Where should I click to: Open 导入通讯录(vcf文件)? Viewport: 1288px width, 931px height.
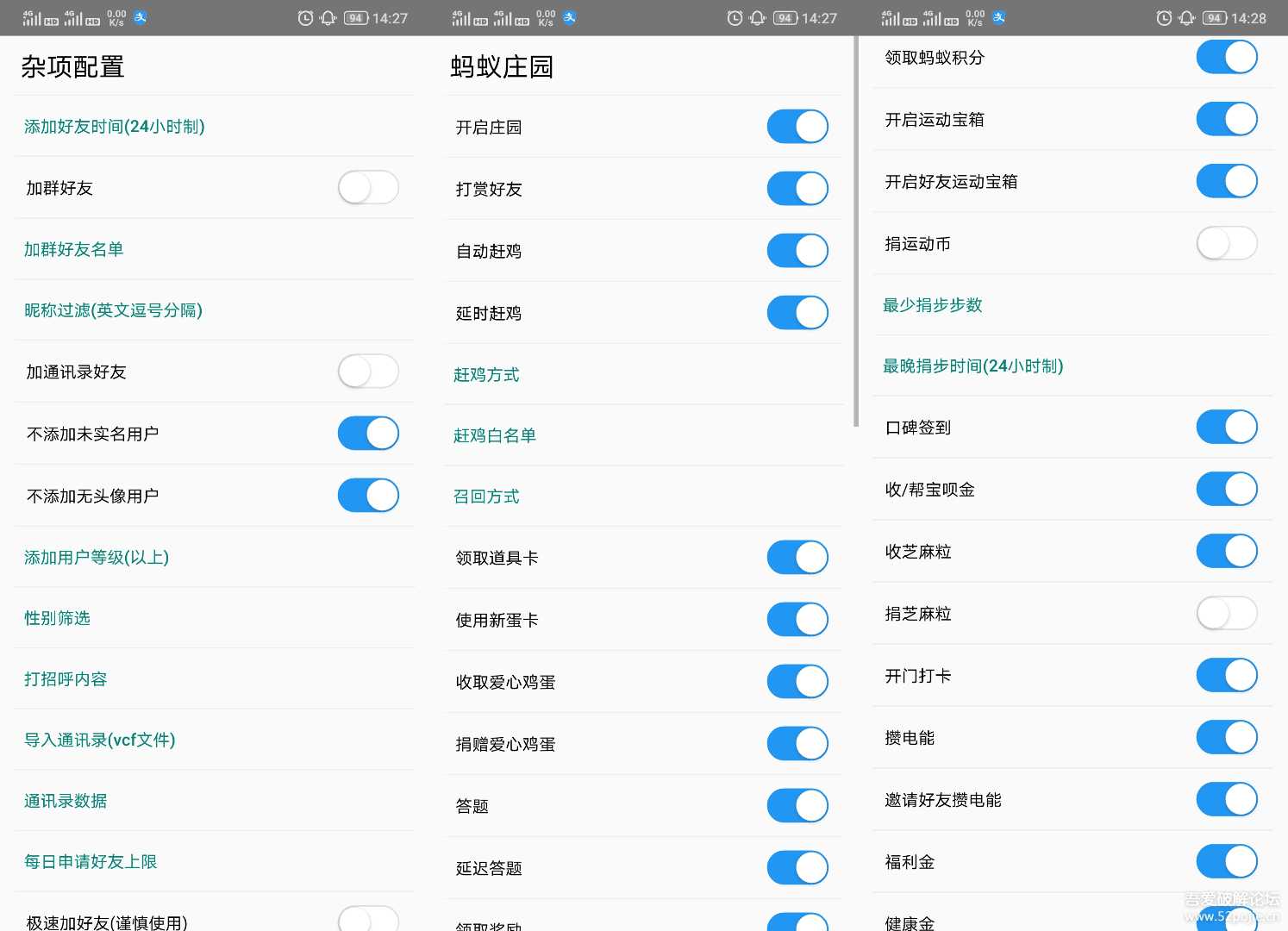(100, 740)
